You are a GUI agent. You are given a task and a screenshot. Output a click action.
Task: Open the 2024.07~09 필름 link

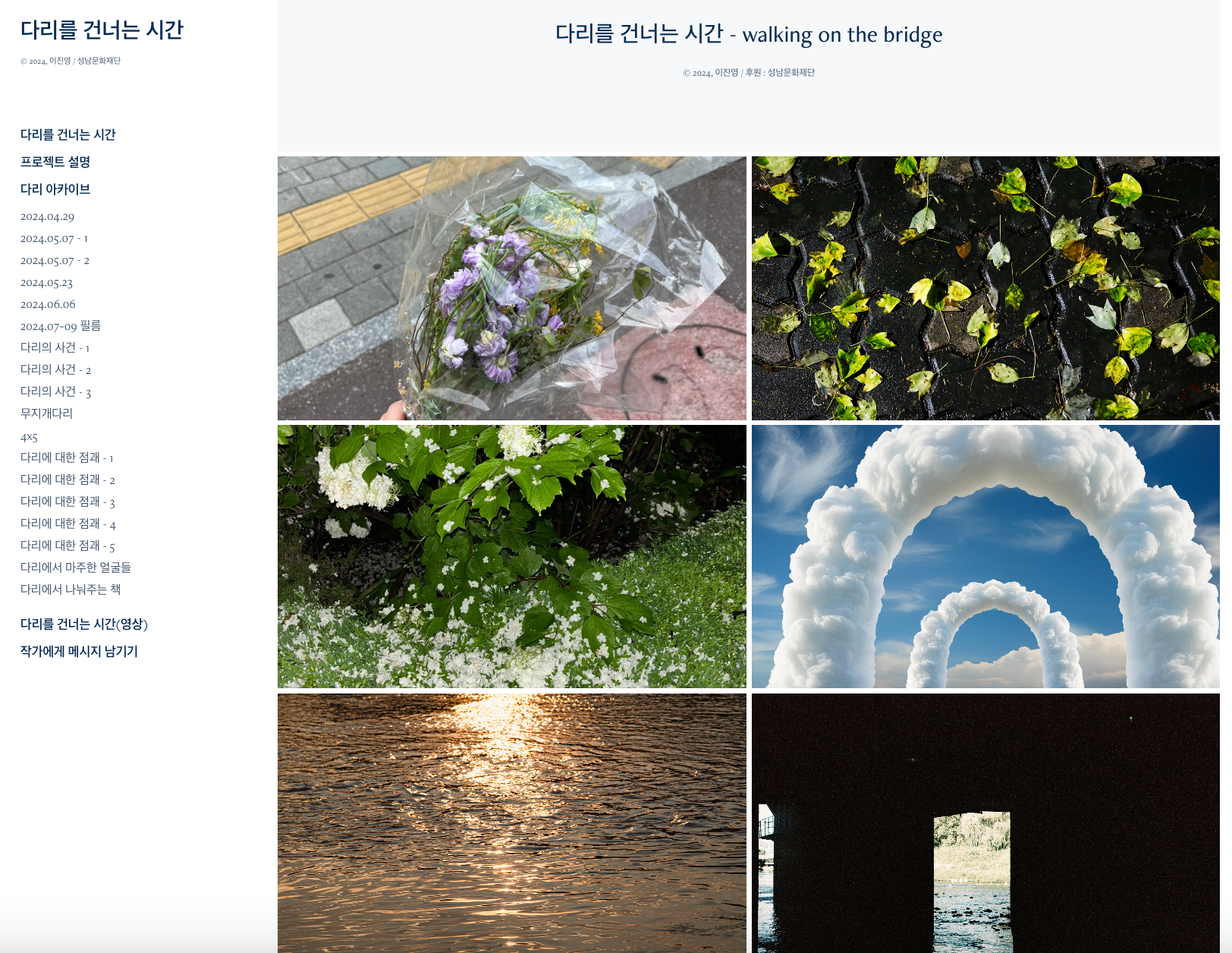click(x=61, y=326)
